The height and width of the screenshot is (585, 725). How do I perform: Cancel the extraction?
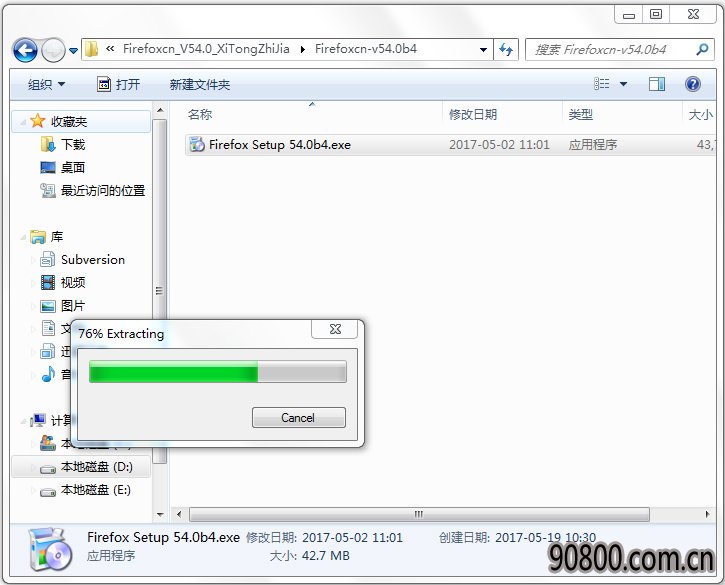pyautogui.click(x=299, y=418)
